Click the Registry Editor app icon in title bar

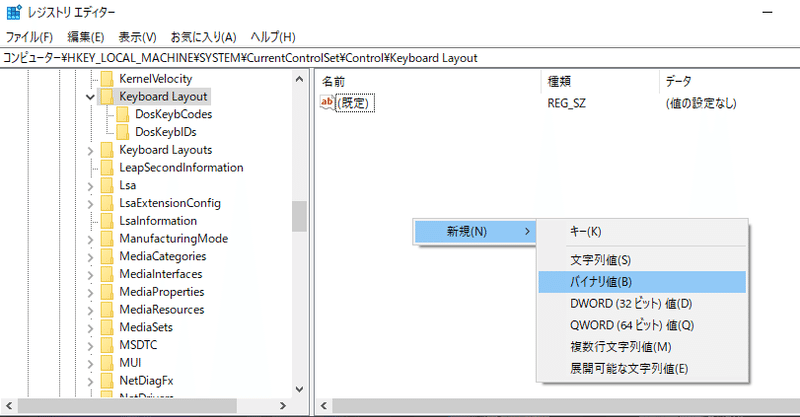[x=14, y=12]
